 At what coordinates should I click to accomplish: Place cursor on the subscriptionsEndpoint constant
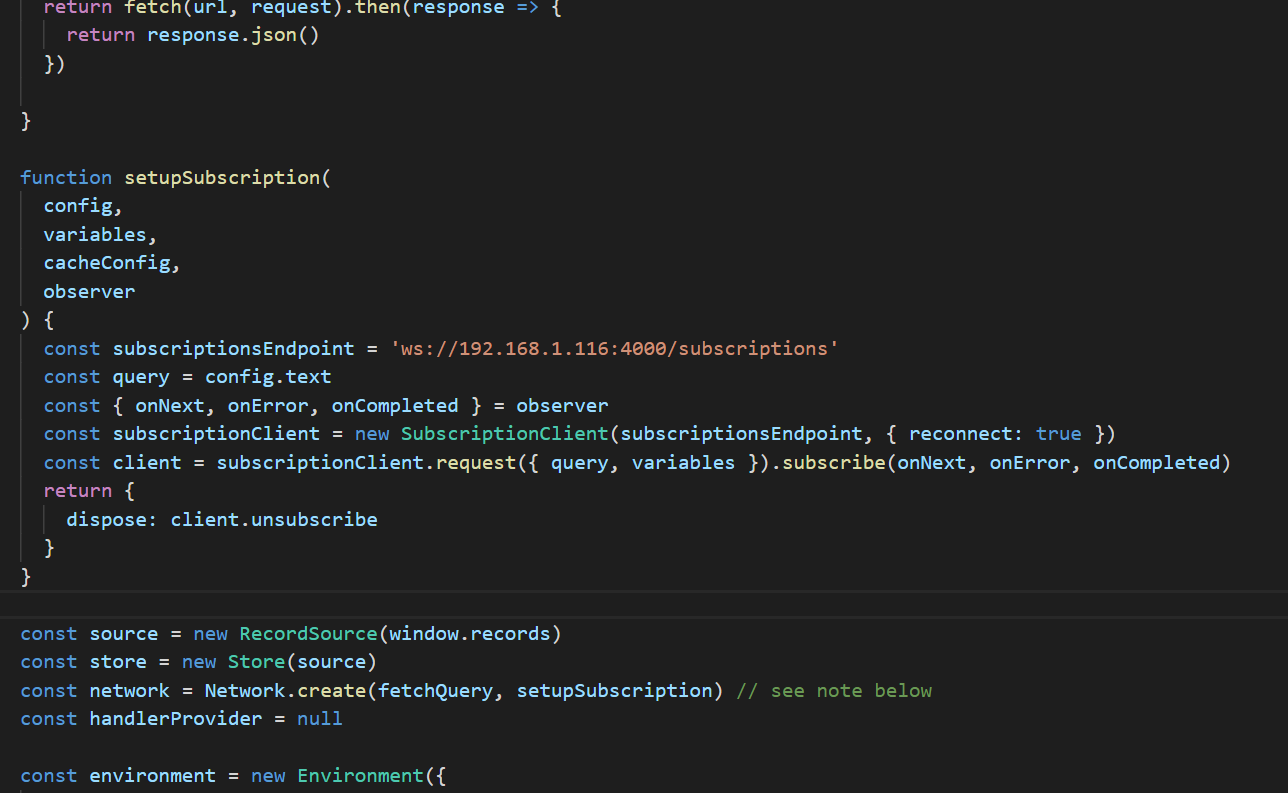coord(232,348)
